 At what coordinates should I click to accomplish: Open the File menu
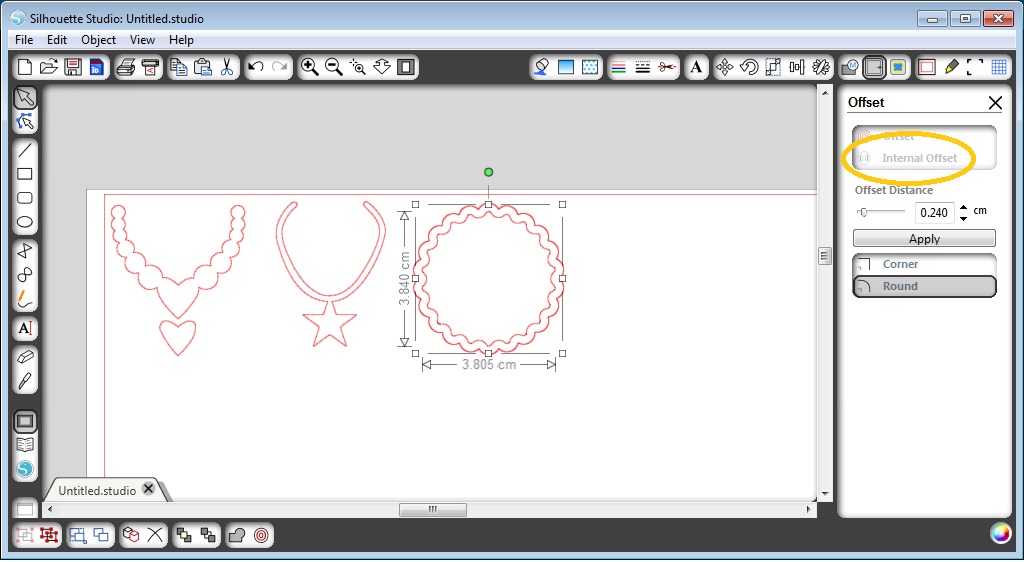click(24, 40)
